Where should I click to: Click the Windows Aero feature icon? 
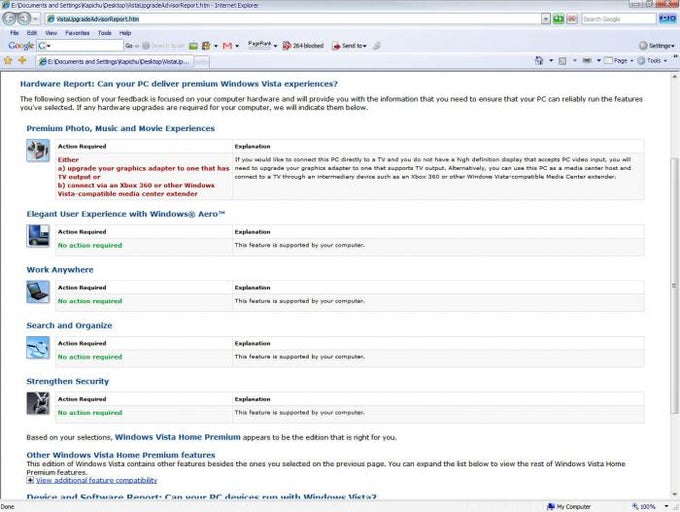click(x=38, y=236)
